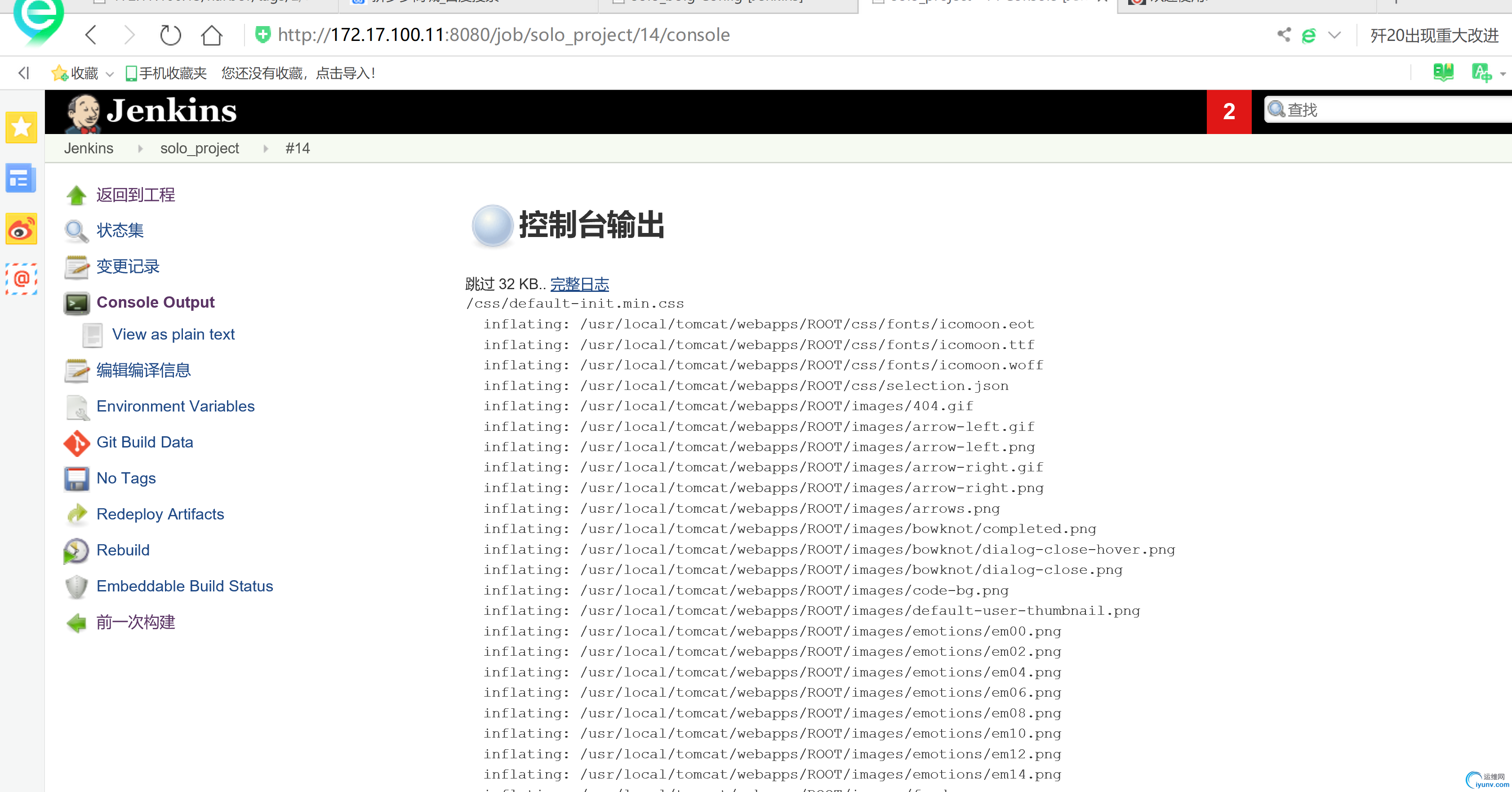
Task: Click the refresh button in browser toolbar
Action: [170, 35]
